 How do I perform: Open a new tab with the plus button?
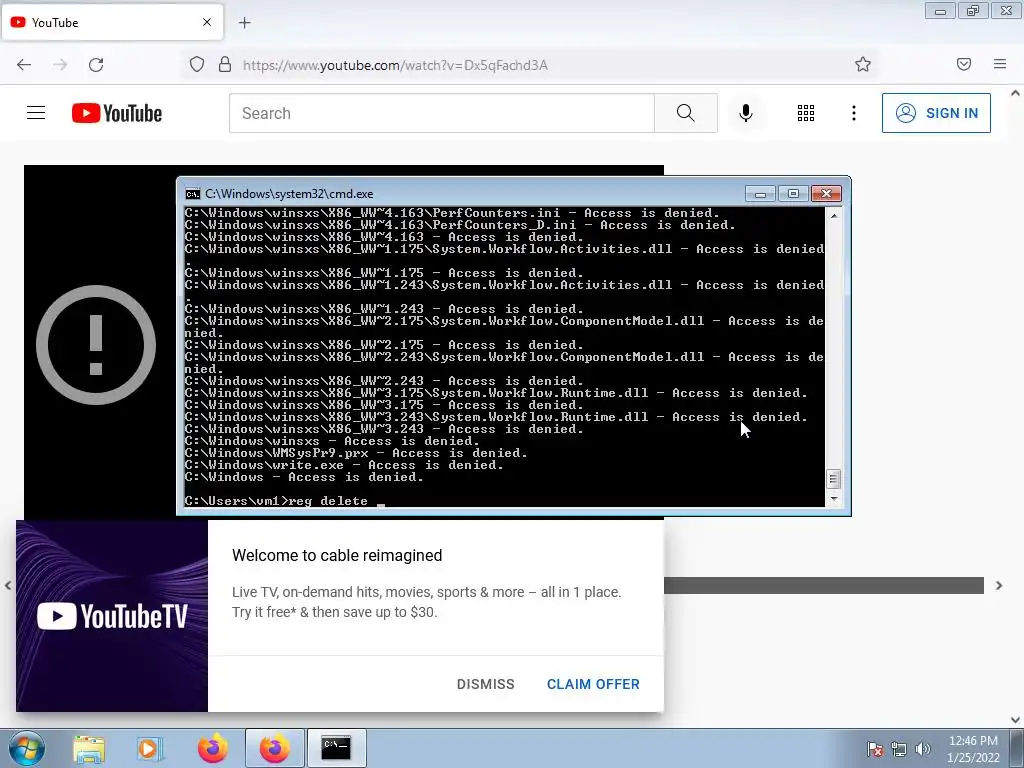coord(244,23)
